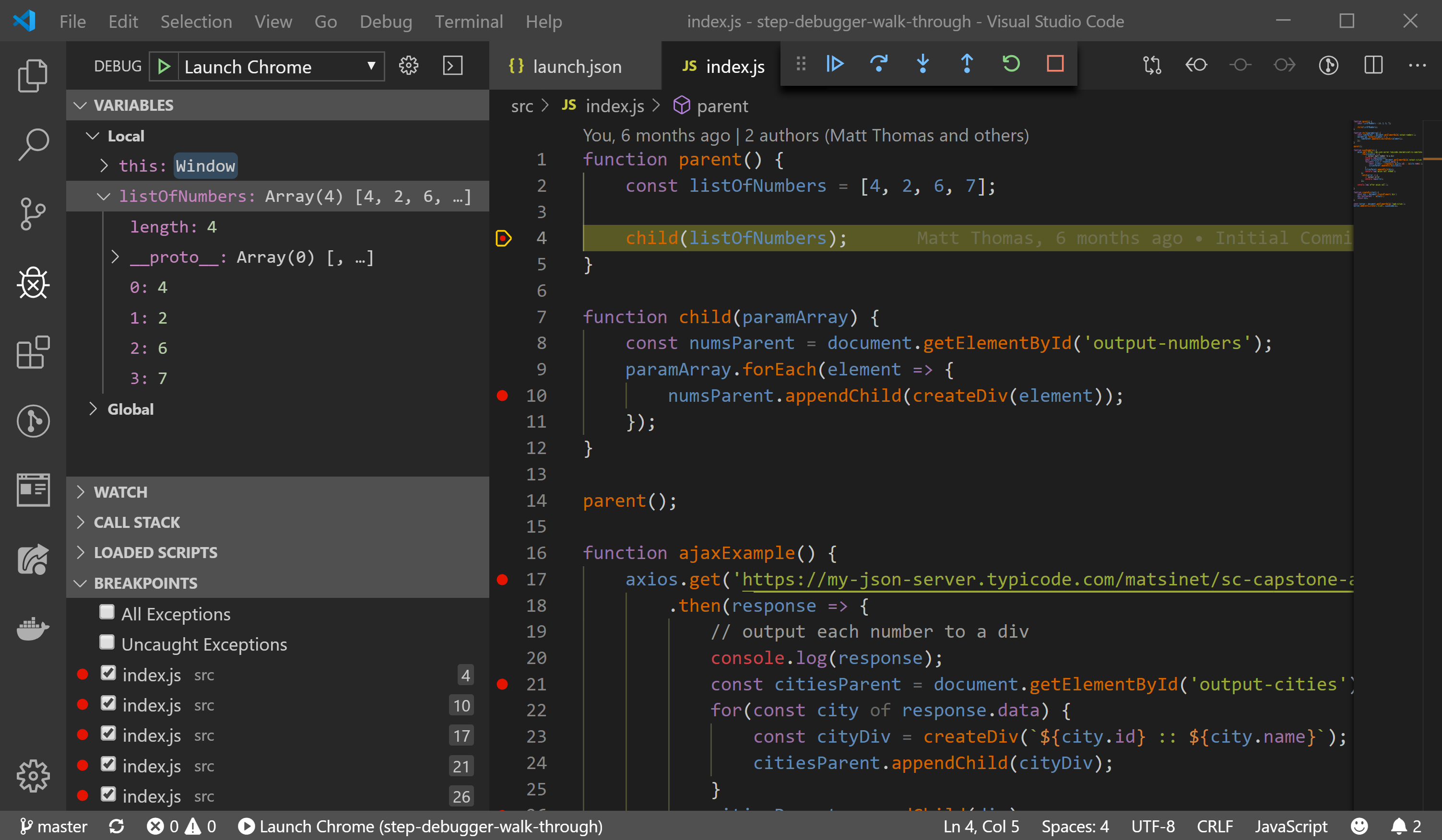Click the Step Over debug button

[878, 63]
